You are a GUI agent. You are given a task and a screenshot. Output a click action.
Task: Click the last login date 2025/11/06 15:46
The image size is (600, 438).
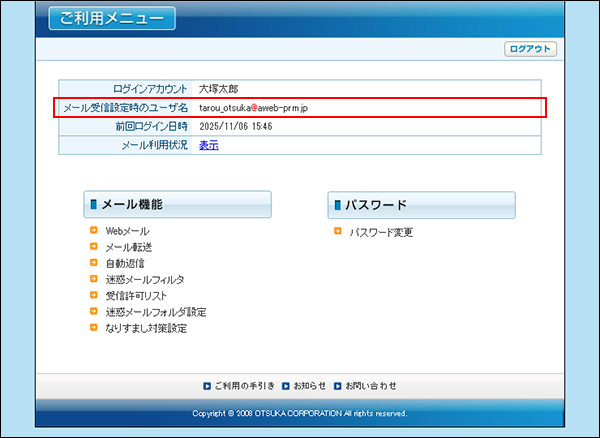point(236,127)
